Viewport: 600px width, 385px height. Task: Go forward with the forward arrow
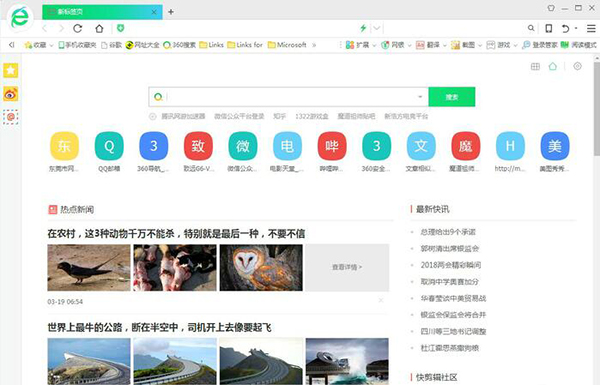click(x=61, y=28)
